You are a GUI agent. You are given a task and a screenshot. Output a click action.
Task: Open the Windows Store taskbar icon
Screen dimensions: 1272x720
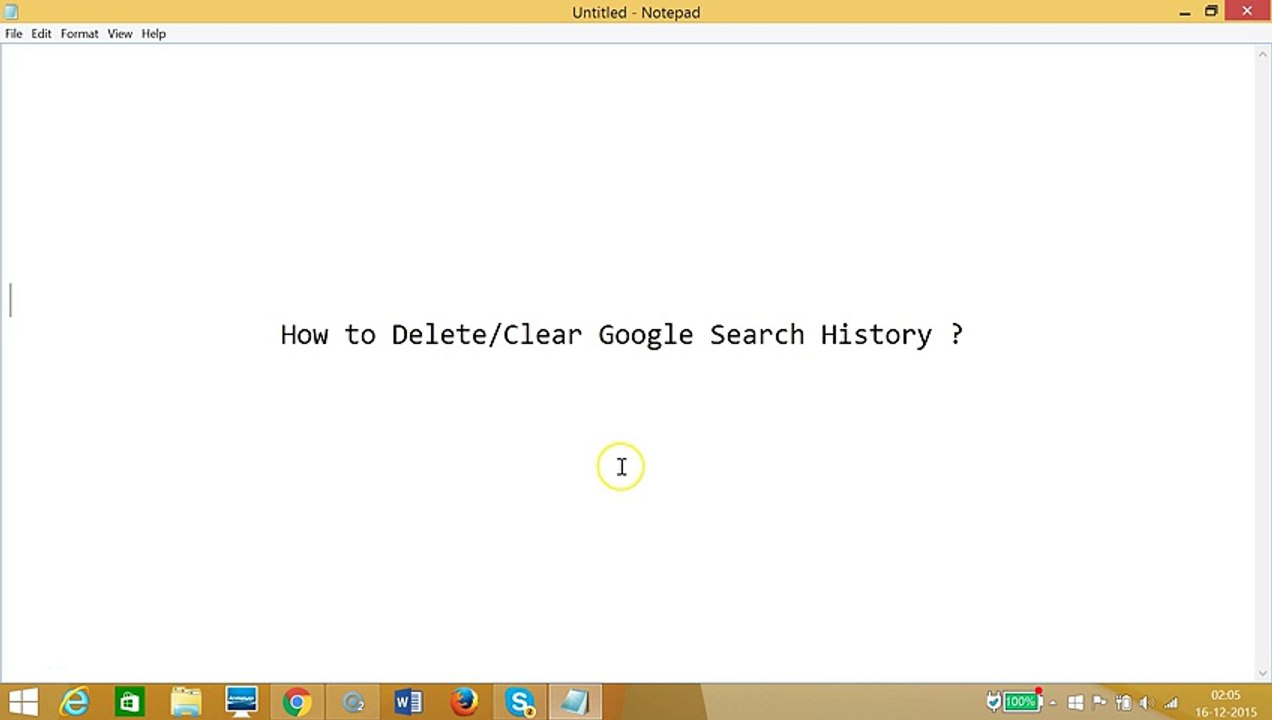click(x=130, y=702)
